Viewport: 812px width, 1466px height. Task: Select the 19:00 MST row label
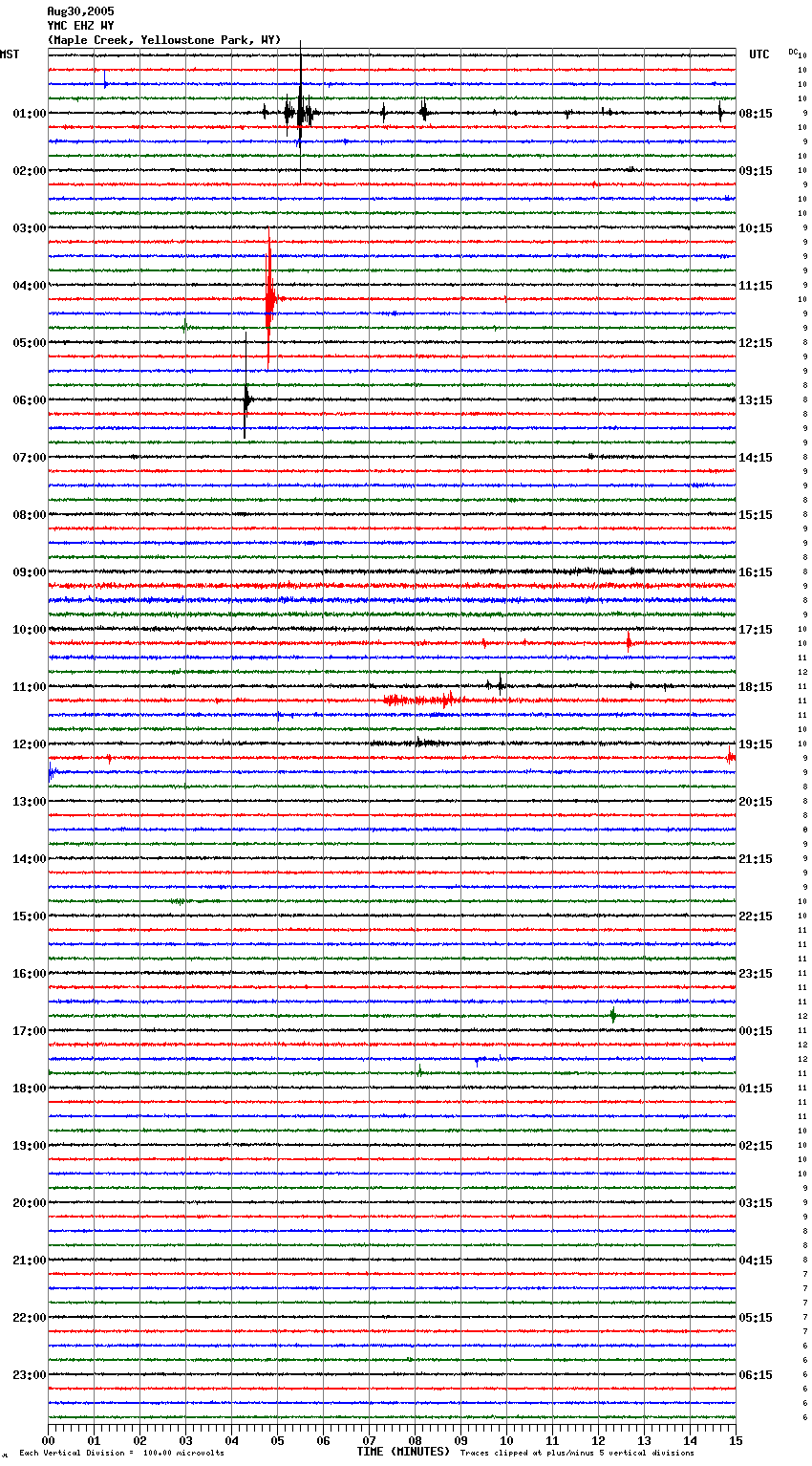point(30,1146)
